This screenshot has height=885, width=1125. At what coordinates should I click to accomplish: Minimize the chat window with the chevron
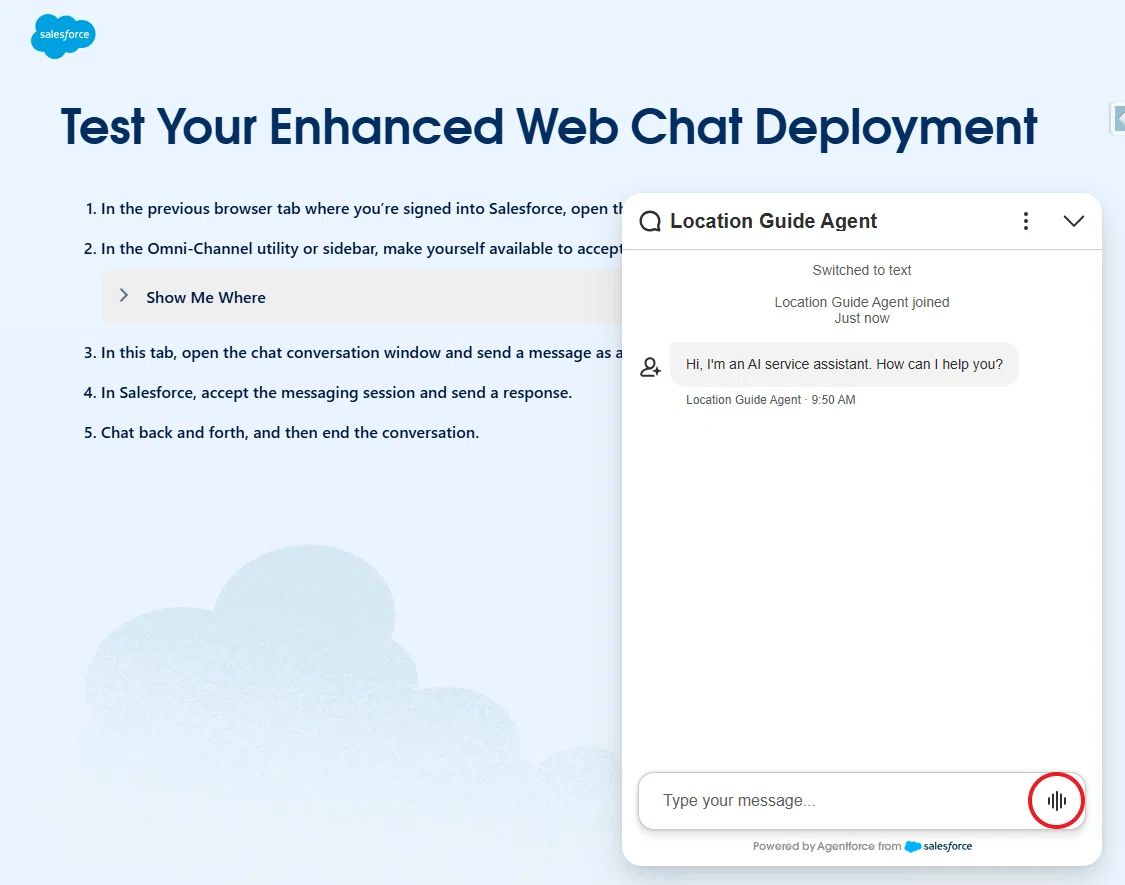(x=1073, y=221)
